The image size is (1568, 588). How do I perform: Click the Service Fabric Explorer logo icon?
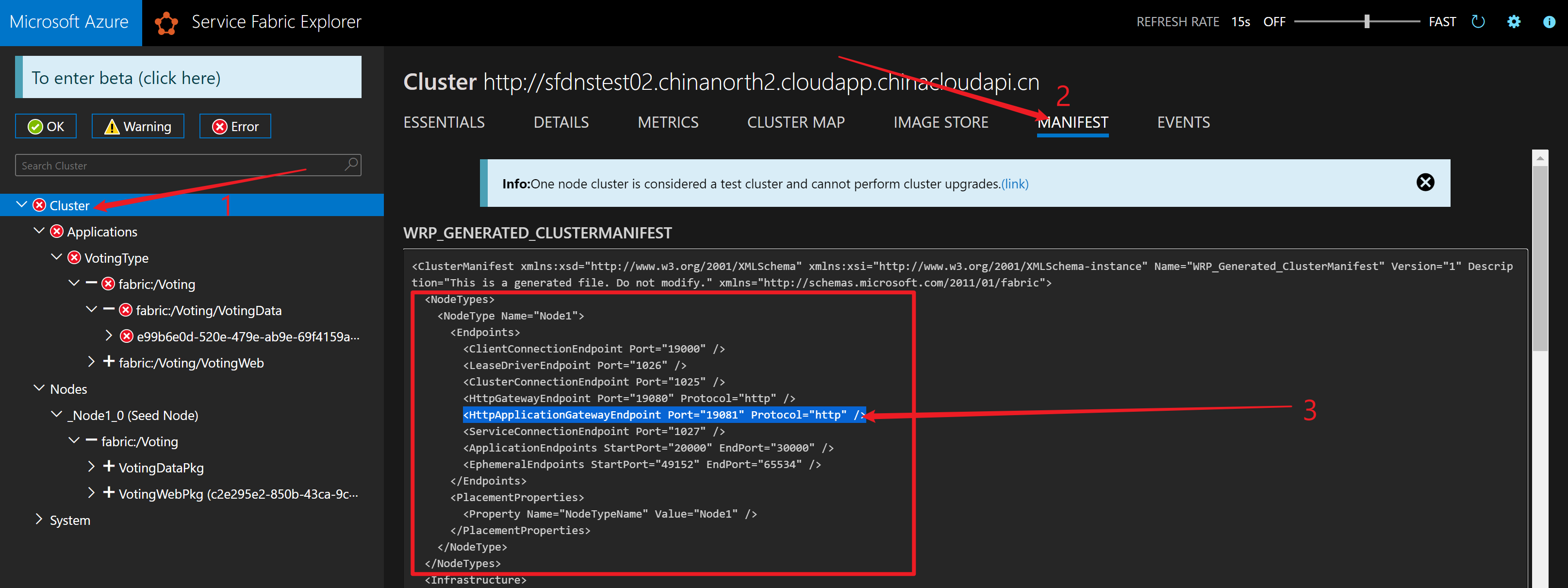[x=166, y=22]
